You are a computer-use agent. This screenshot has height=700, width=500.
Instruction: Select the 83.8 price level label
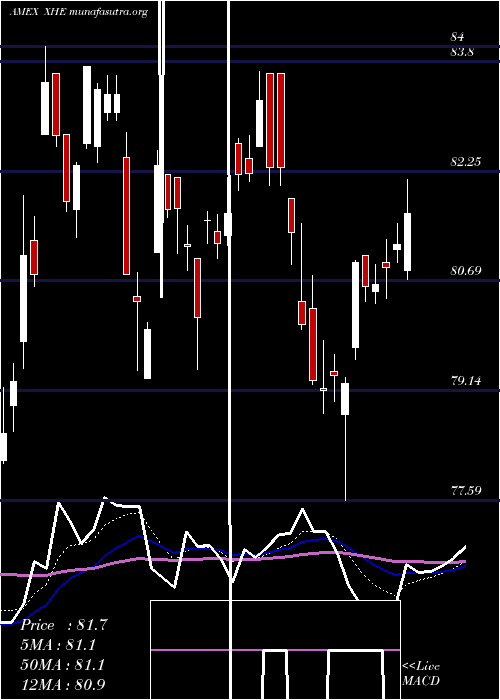(x=462, y=52)
